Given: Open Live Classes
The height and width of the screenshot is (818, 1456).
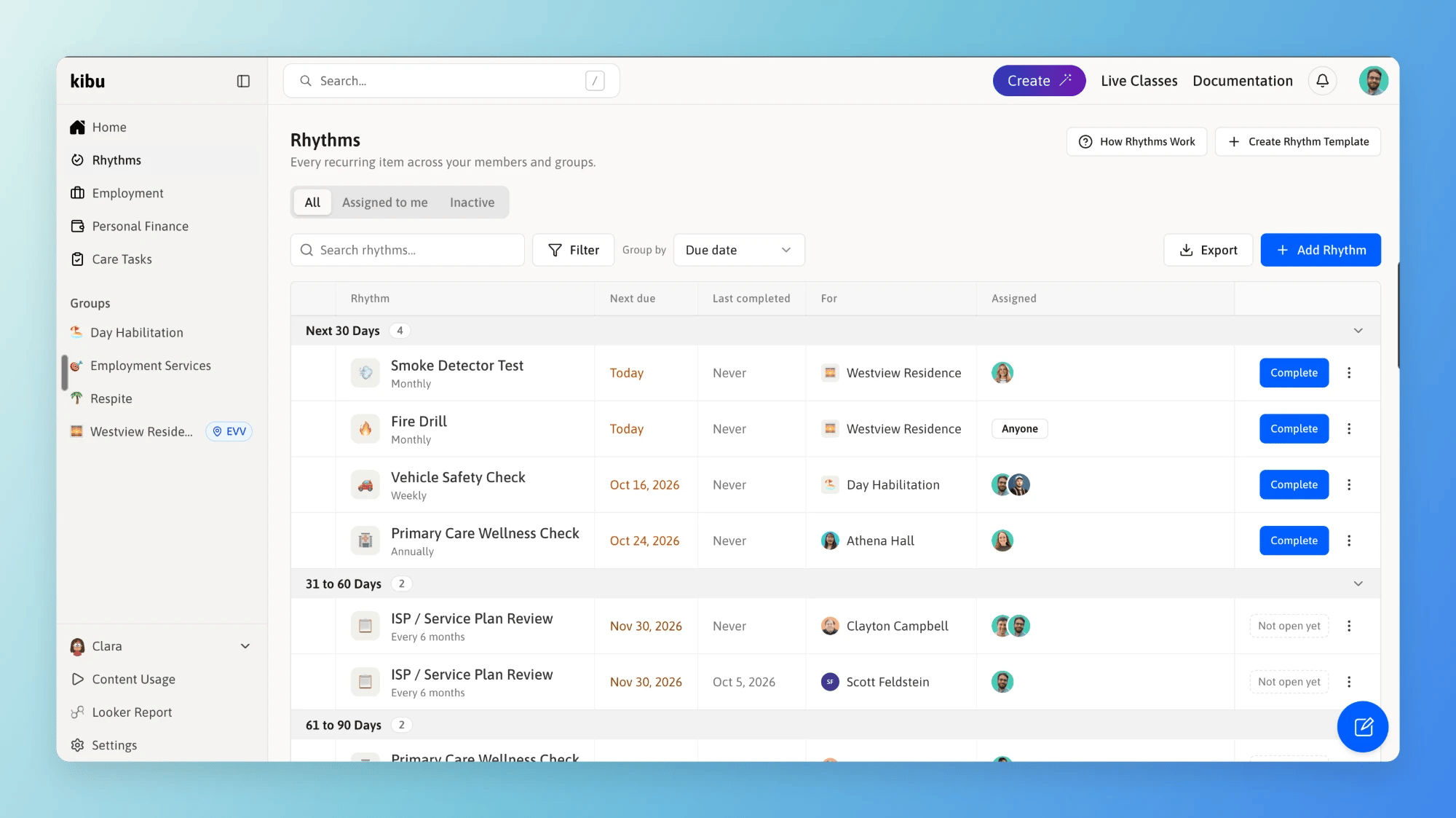Looking at the screenshot, I should [1139, 81].
